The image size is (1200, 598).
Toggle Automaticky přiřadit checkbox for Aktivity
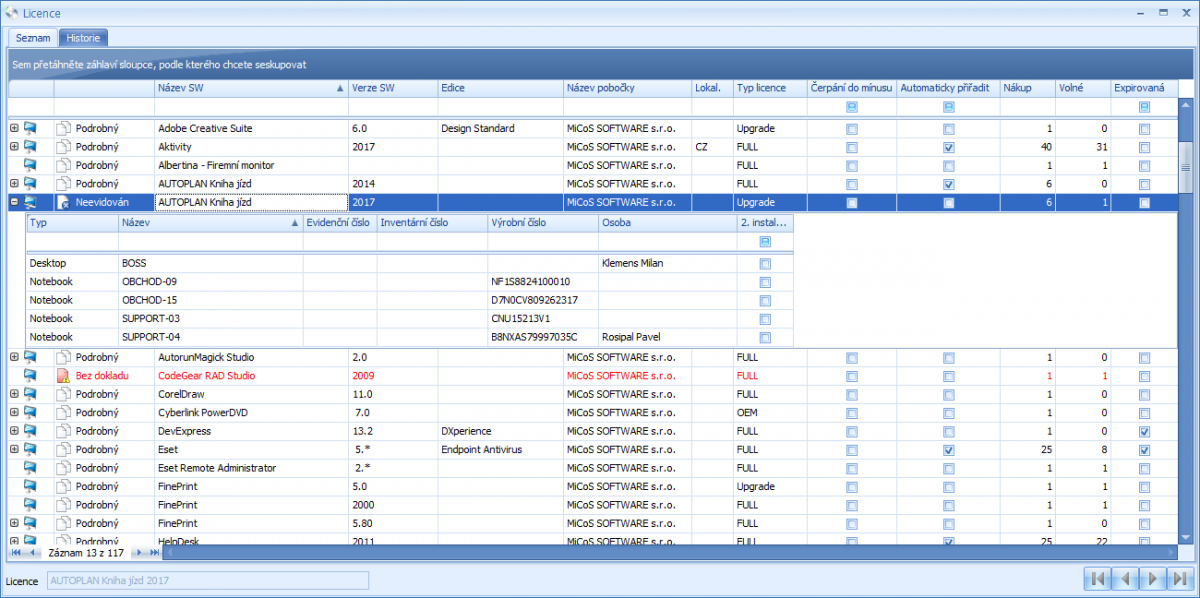pos(948,147)
